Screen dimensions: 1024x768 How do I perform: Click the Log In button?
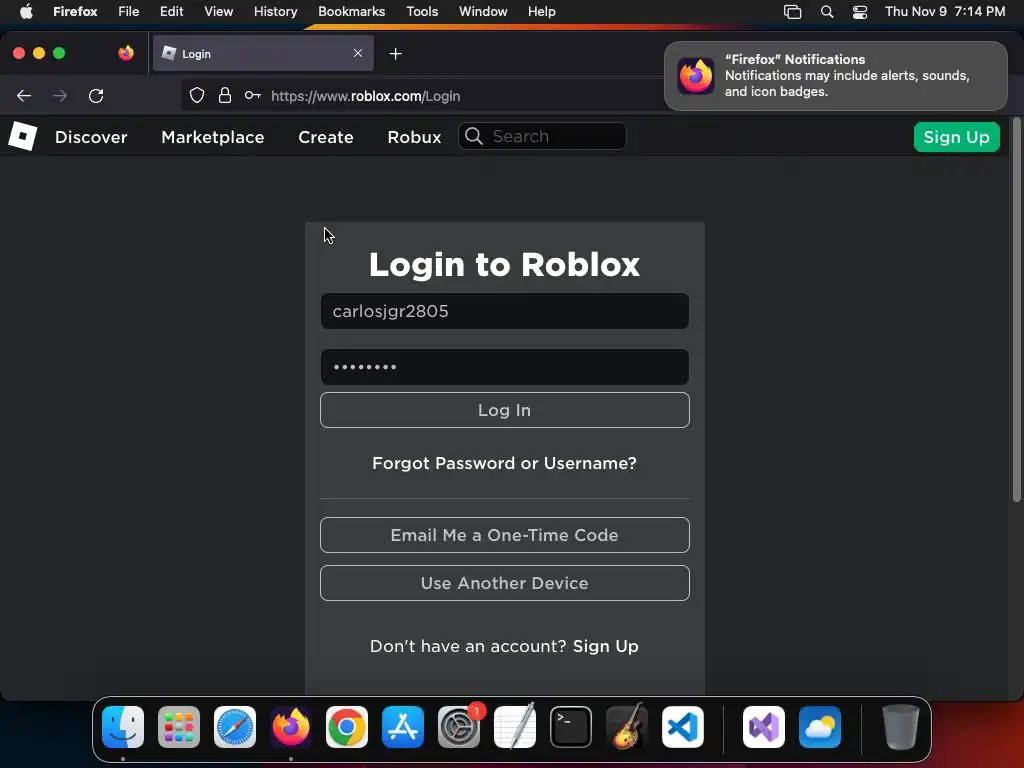(504, 410)
